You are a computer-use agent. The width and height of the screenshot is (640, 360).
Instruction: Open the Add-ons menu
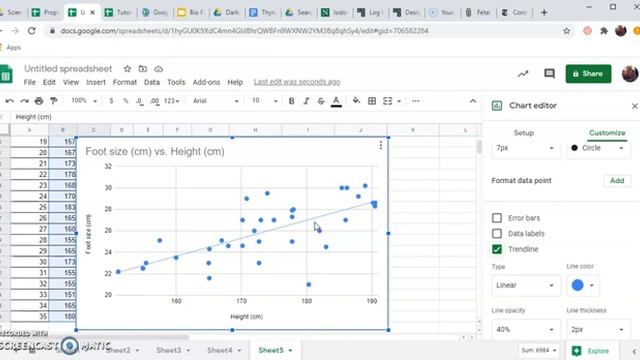coord(206,82)
